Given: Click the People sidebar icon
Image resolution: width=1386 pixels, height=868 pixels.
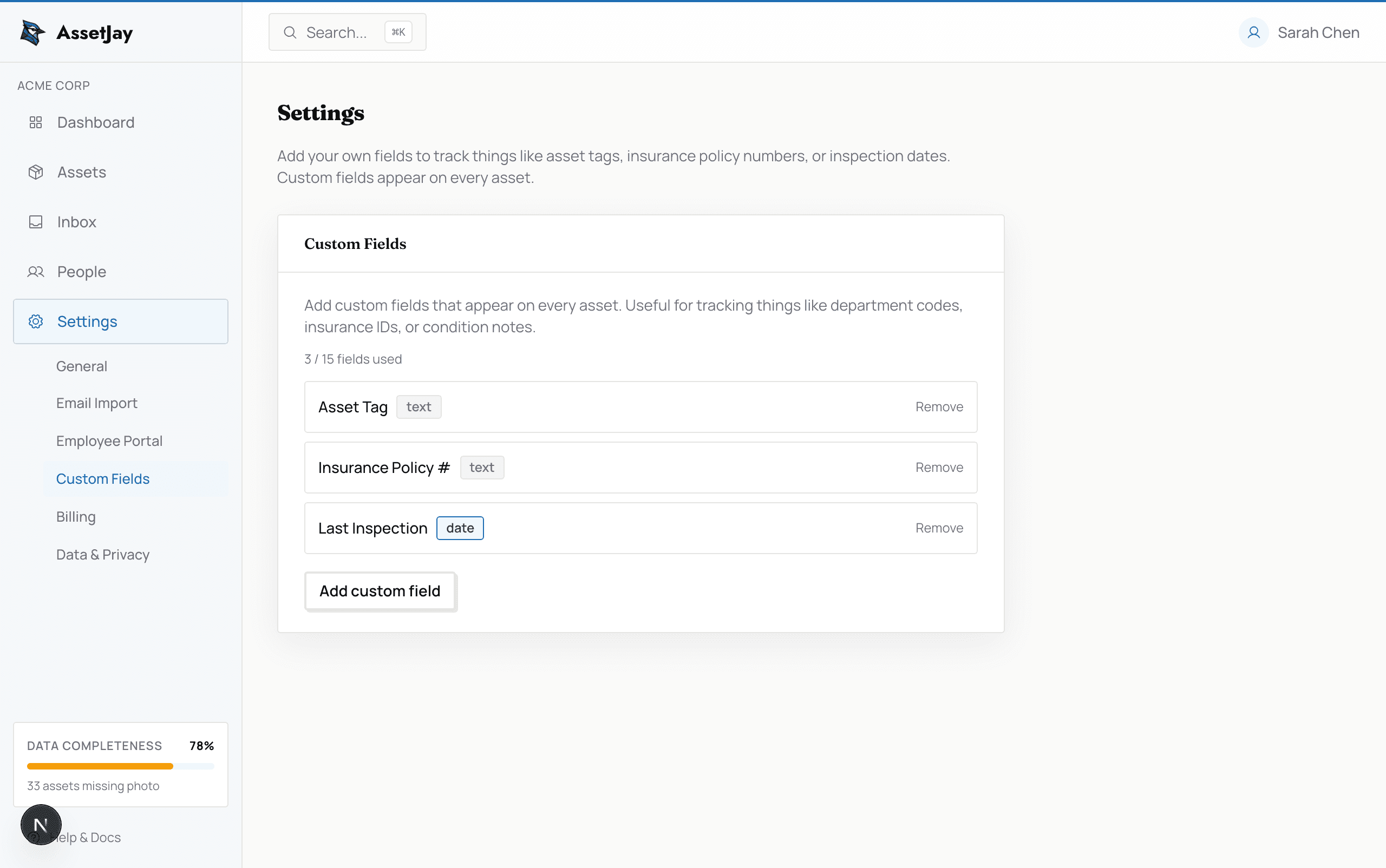Looking at the screenshot, I should 36,272.
